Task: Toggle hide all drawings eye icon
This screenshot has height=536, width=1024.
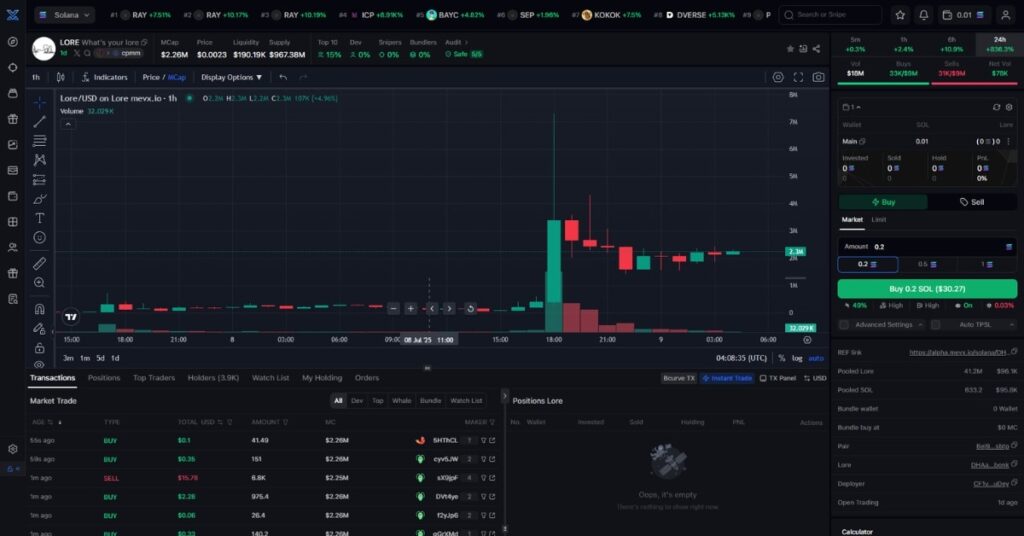Action: point(40,365)
